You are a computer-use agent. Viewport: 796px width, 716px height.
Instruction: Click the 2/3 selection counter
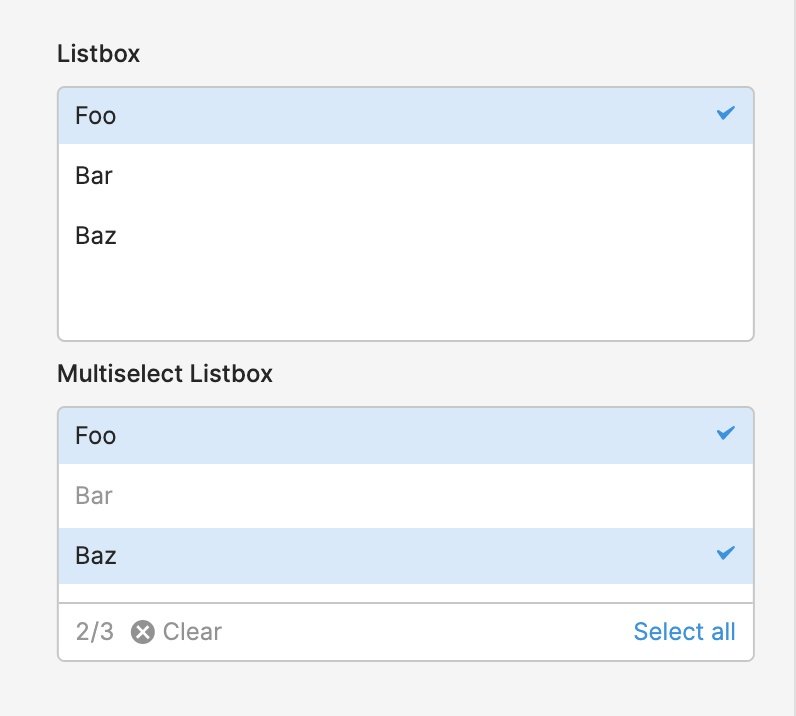pyautogui.click(x=94, y=632)
